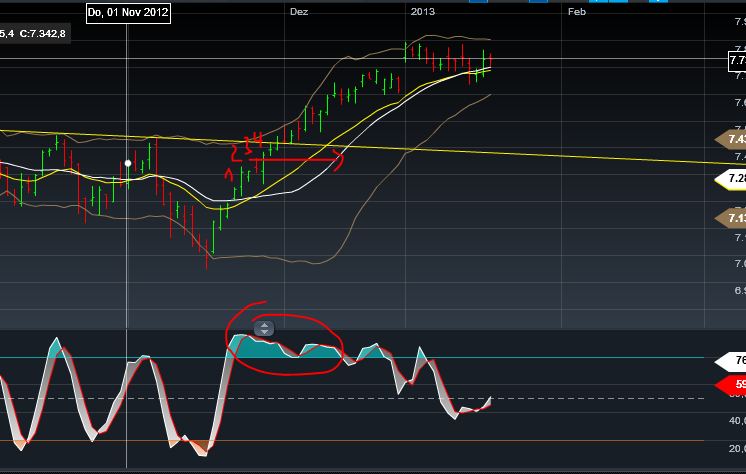746x474 pixels.
Task: Click the 'Feb' time axis label
Action: click(577, 12)
